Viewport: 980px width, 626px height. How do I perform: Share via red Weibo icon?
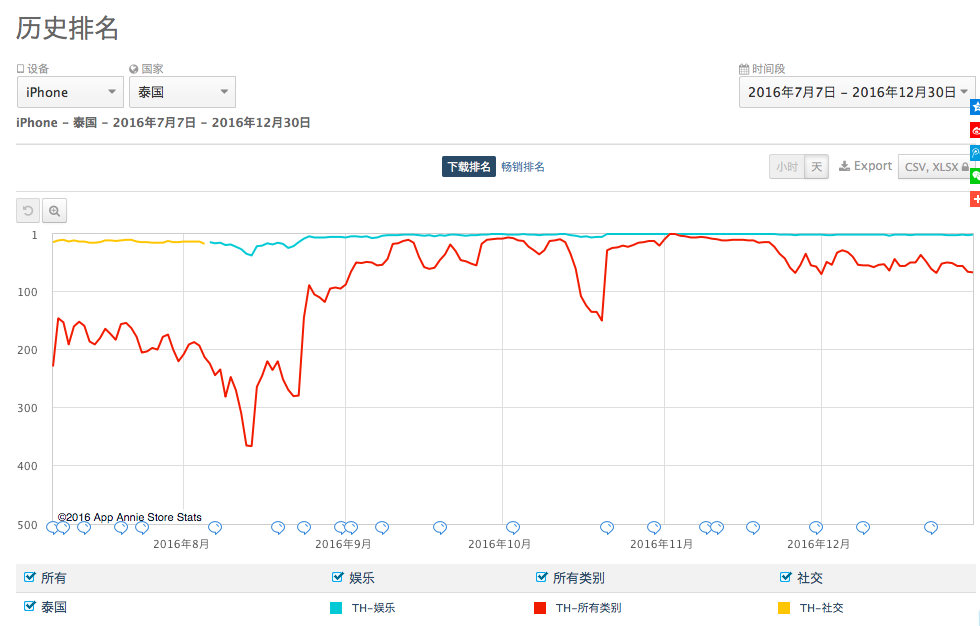tap(975, 130)
